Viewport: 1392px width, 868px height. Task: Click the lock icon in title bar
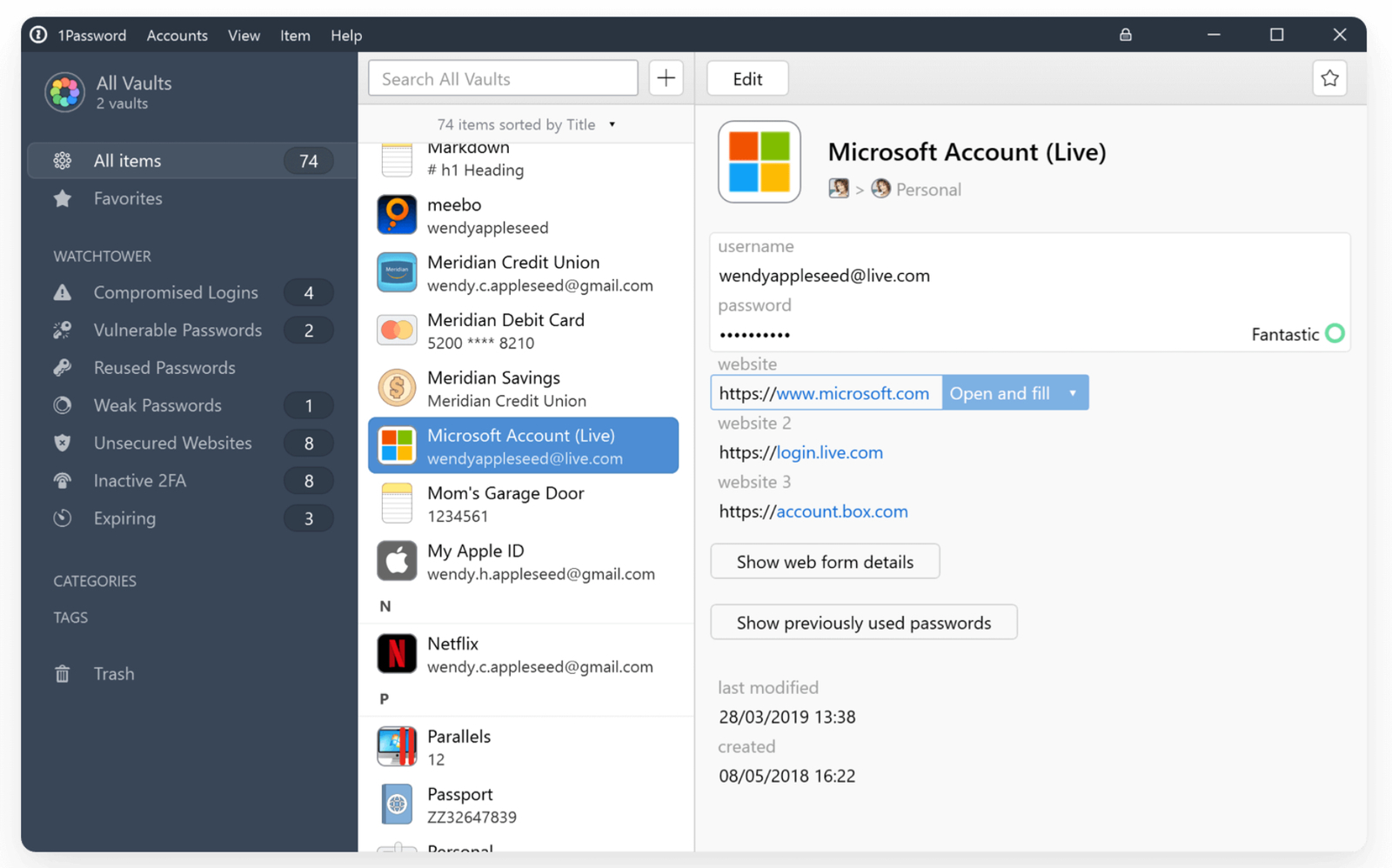click(x=1125, y=35)
